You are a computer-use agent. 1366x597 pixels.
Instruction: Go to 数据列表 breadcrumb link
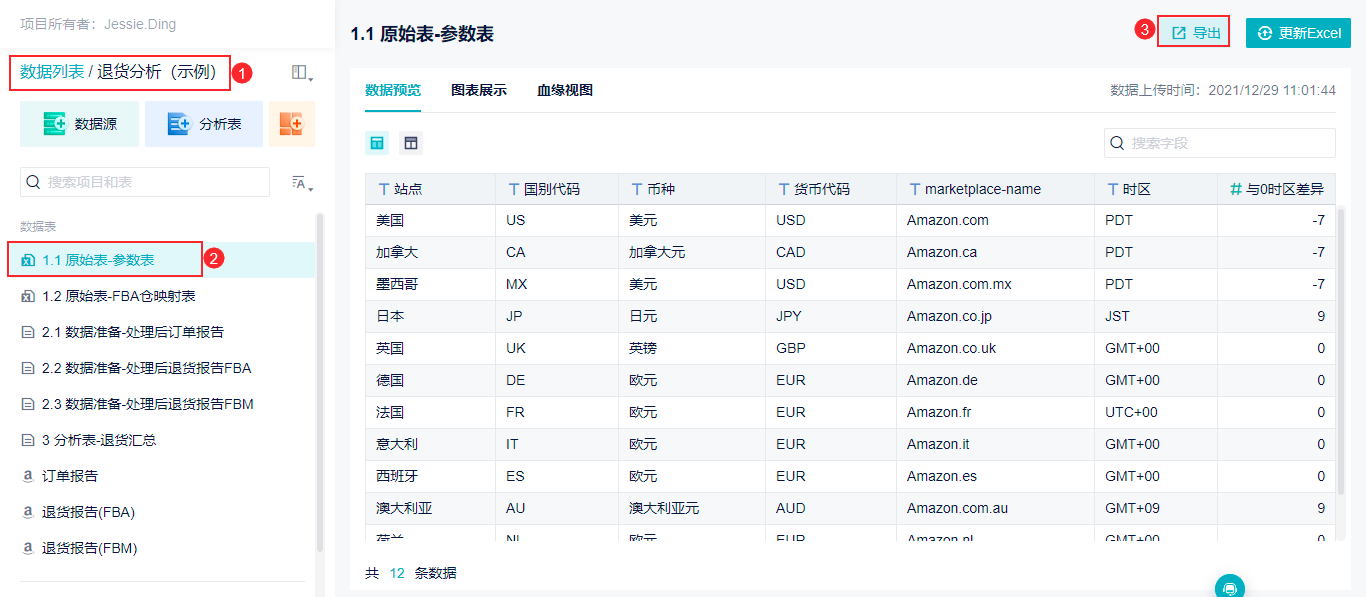(52, 72)
